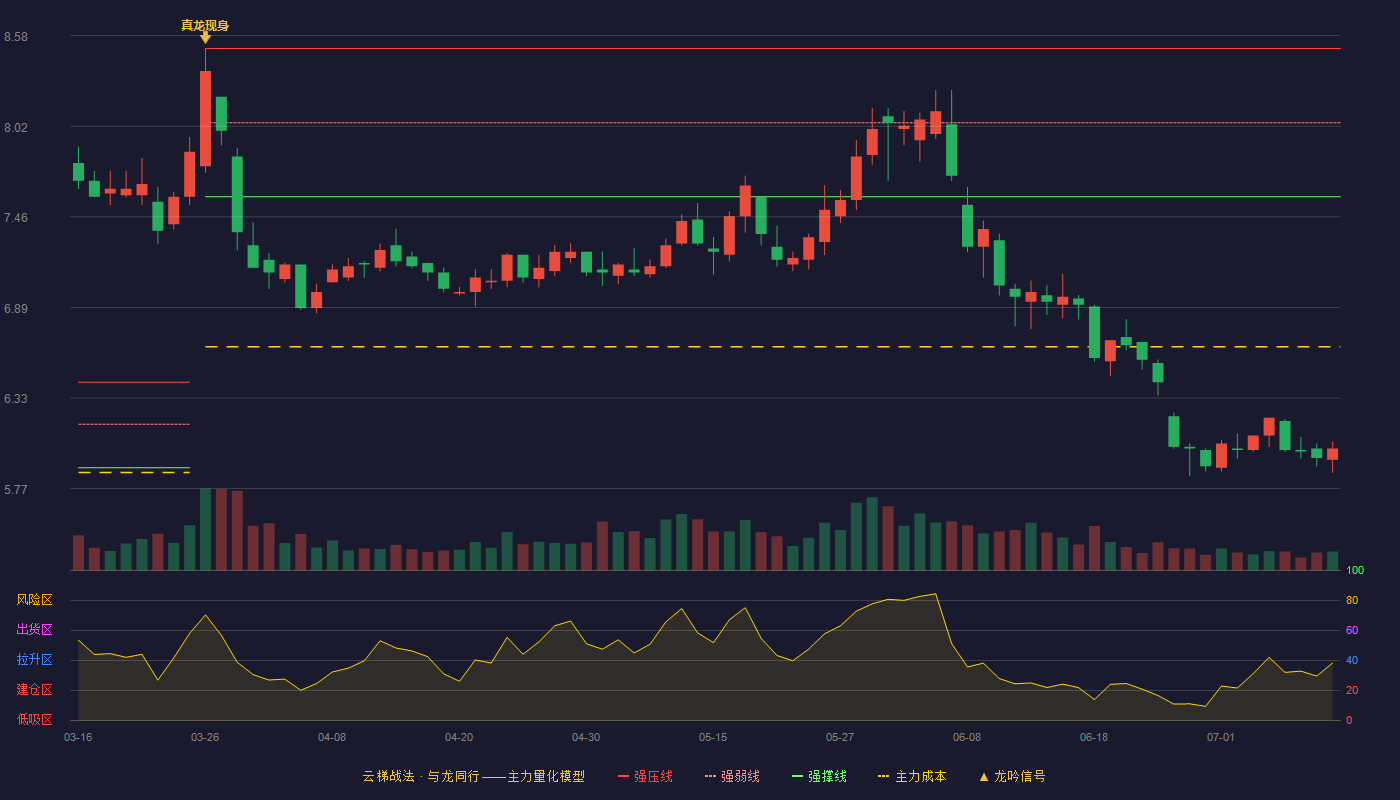
Task: Click the 100 indicator scale value
Action: pyautogui.click(x=1355, y=570)
